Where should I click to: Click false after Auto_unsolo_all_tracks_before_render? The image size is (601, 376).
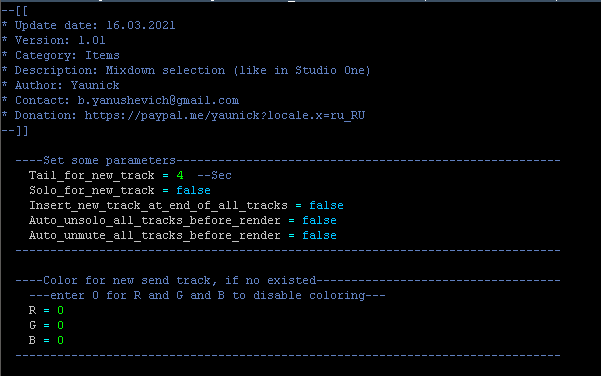[x=319, y=220]
